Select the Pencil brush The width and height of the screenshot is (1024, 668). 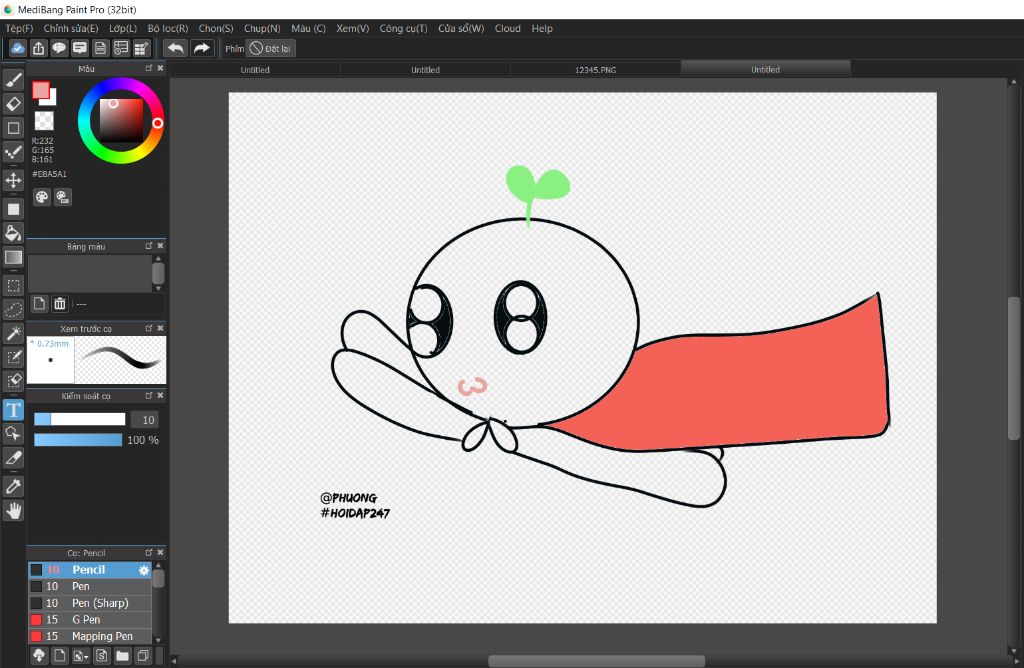tap(90, 570)
